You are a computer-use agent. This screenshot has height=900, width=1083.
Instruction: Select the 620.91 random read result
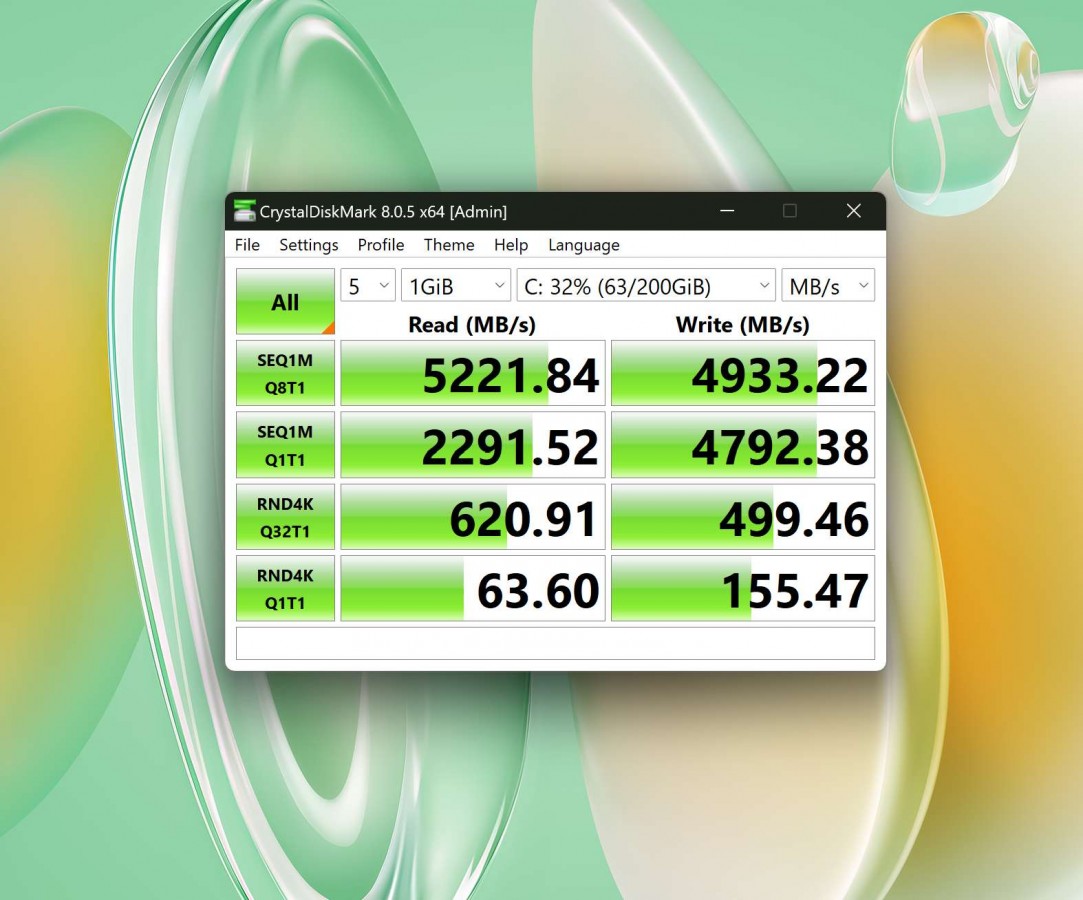tap(473, 517)
